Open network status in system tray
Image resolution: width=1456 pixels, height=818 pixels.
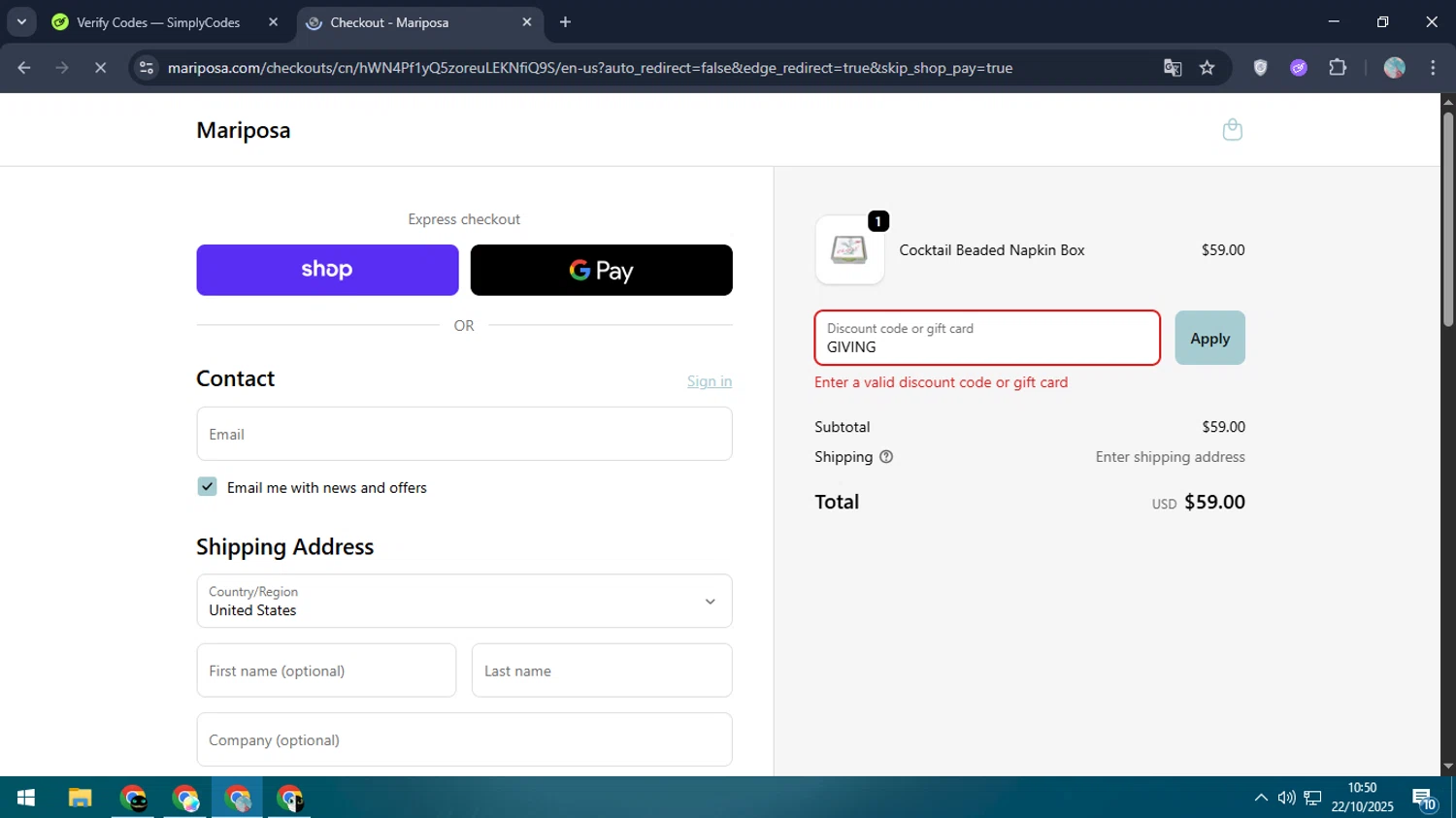tap(1312, 798)
